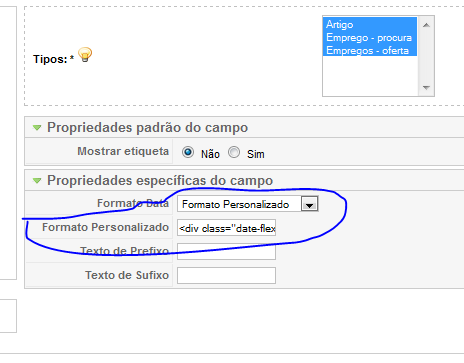Click the Texto de Sufixo label

(x=127, y=275)
